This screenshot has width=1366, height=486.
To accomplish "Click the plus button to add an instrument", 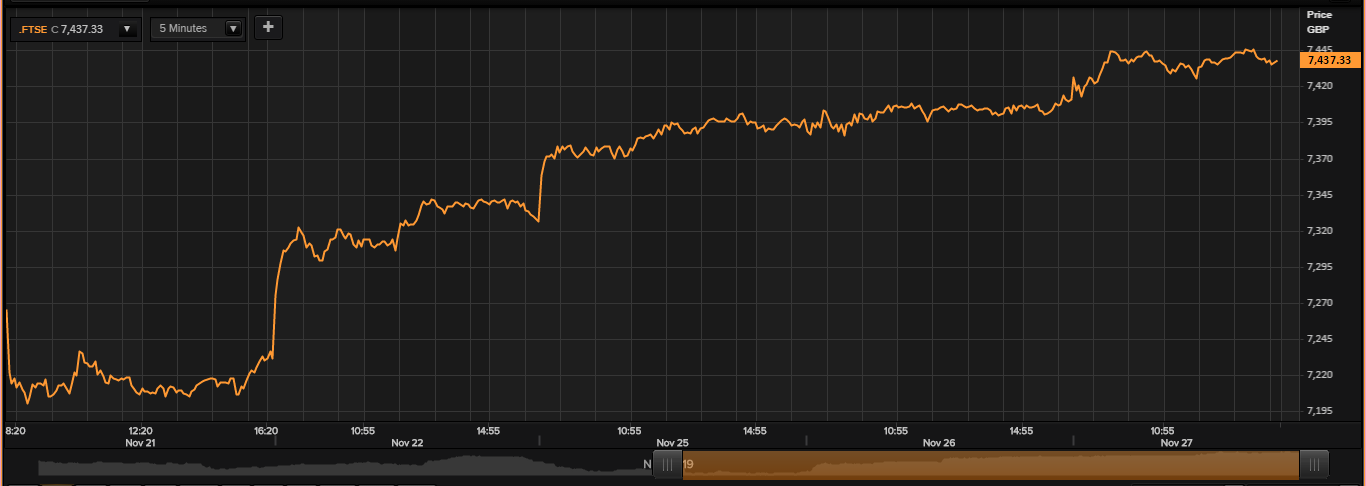I will (268, 28).
